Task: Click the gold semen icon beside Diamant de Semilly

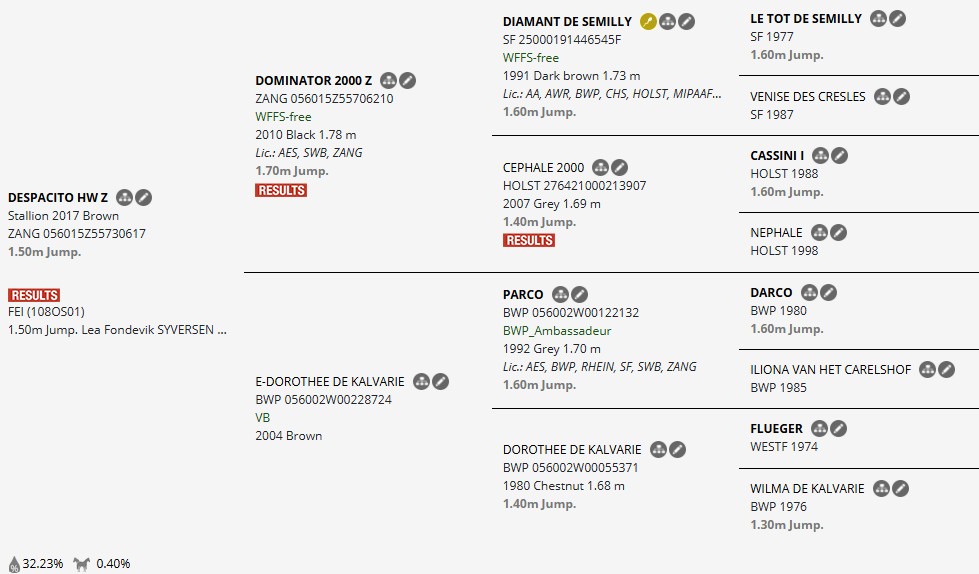Action: tap(649, 21)
